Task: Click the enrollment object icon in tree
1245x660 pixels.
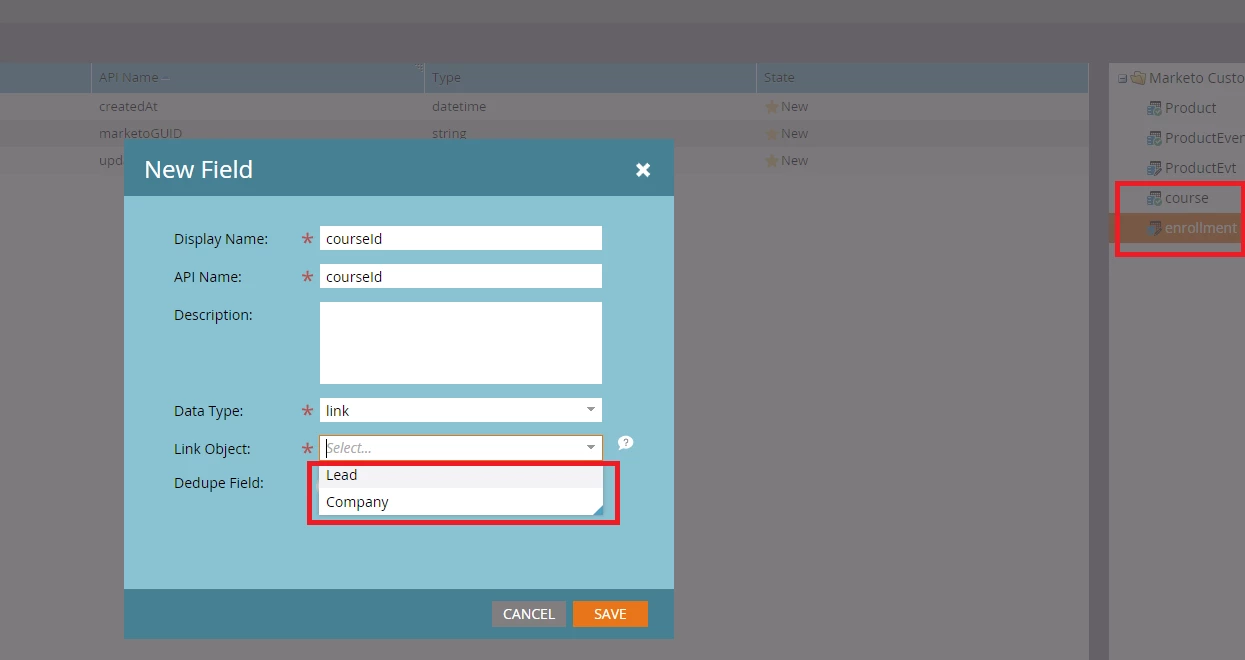Action: pos(1154,228)
